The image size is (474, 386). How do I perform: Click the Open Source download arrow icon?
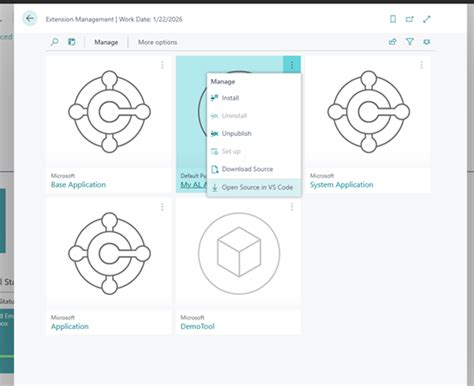click(x=215, y=187)
